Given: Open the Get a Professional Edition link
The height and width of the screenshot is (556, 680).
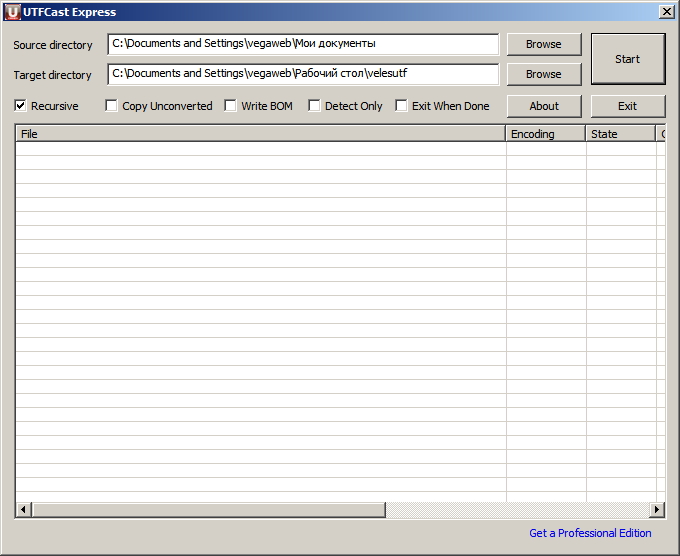Looking at the screenshot, I should point(590,533).
